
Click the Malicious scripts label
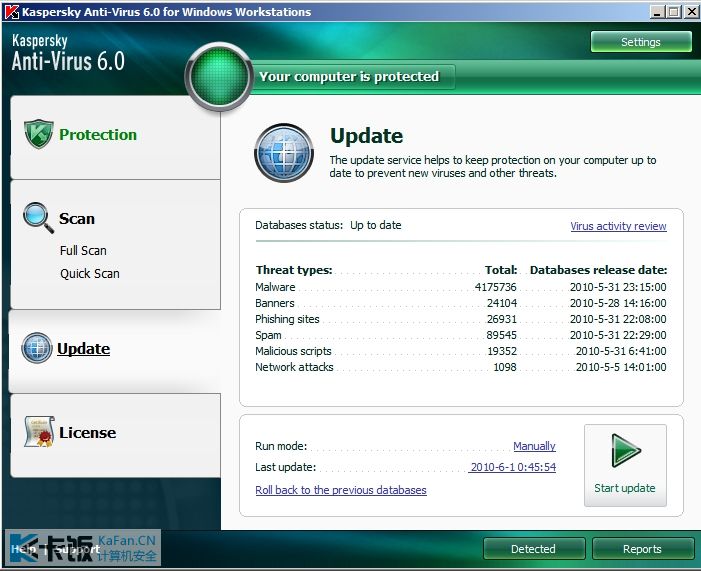click(293, 351)
